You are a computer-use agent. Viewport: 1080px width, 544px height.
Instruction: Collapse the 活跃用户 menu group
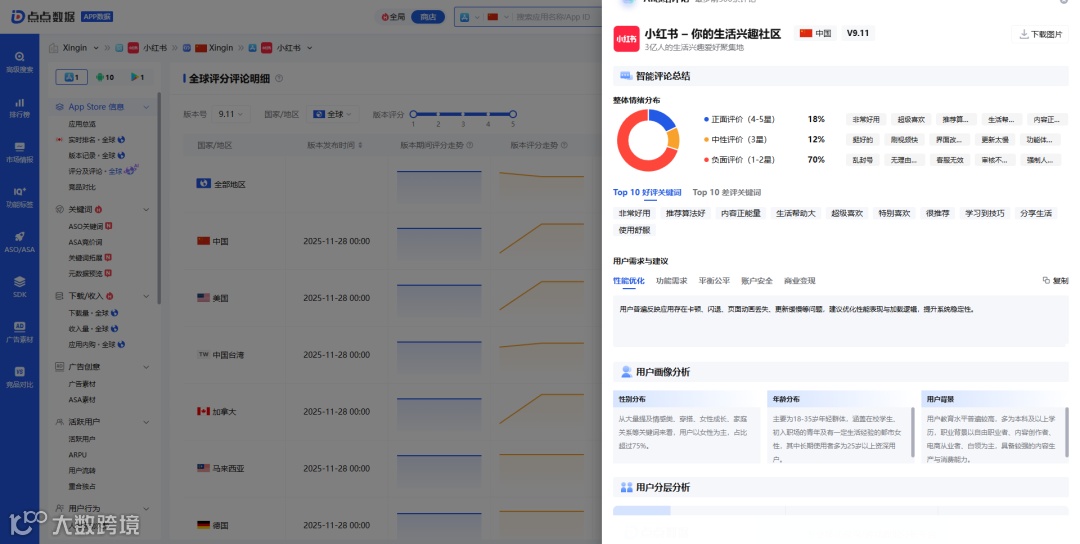[146, 422]
